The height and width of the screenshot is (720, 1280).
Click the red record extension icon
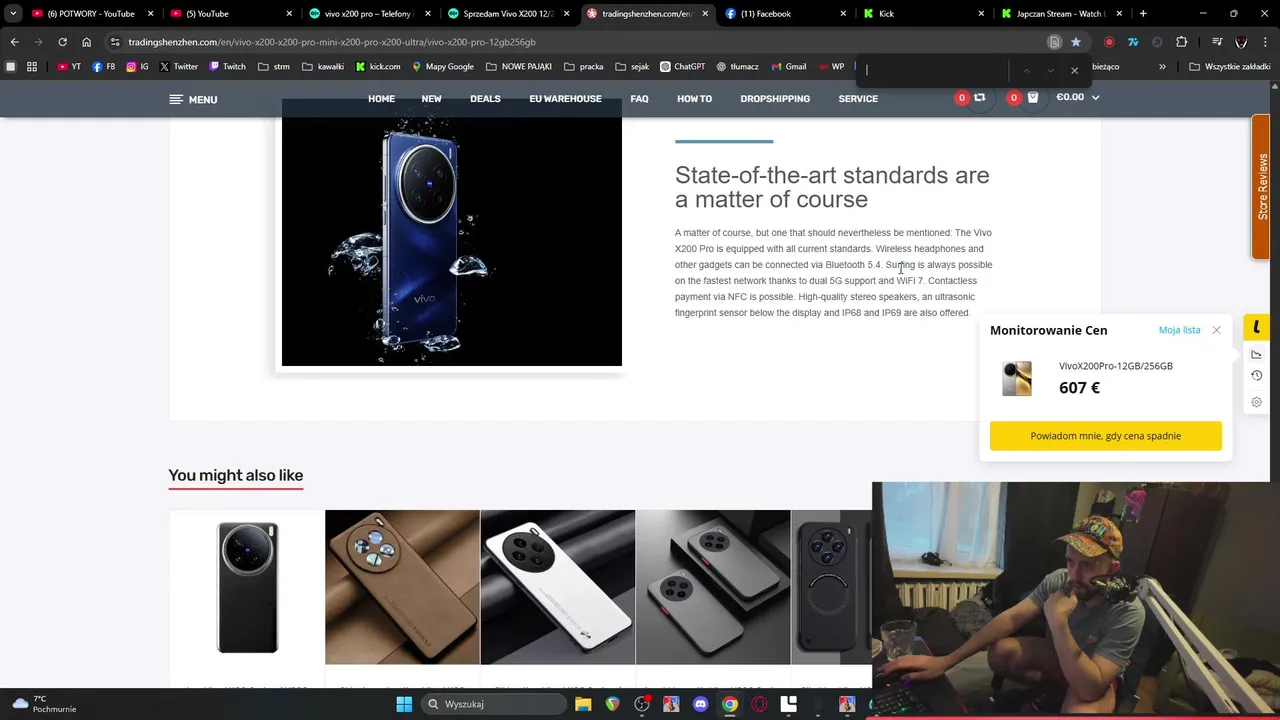[x=1109, y=42]
